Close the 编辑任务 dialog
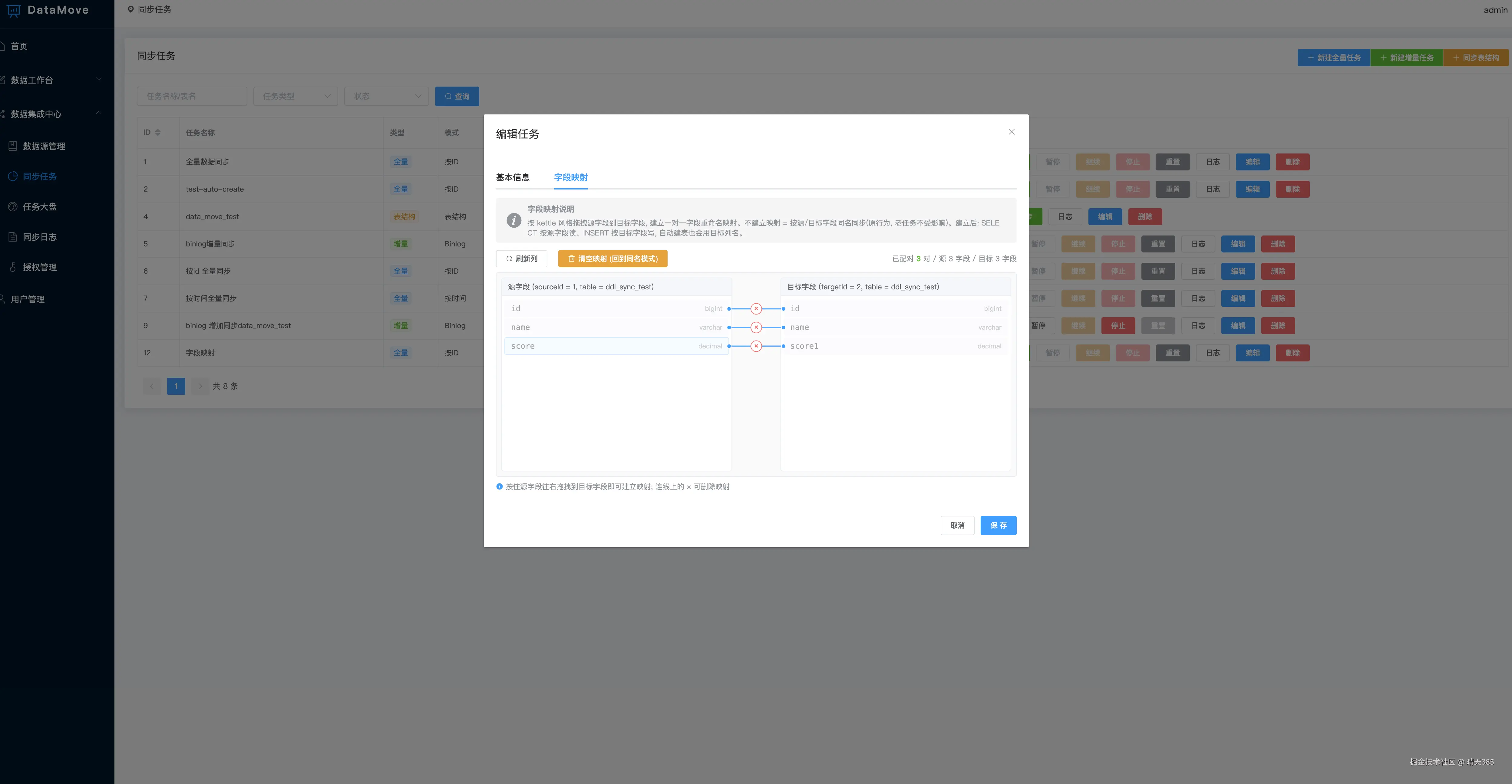 pos(1011,132)
